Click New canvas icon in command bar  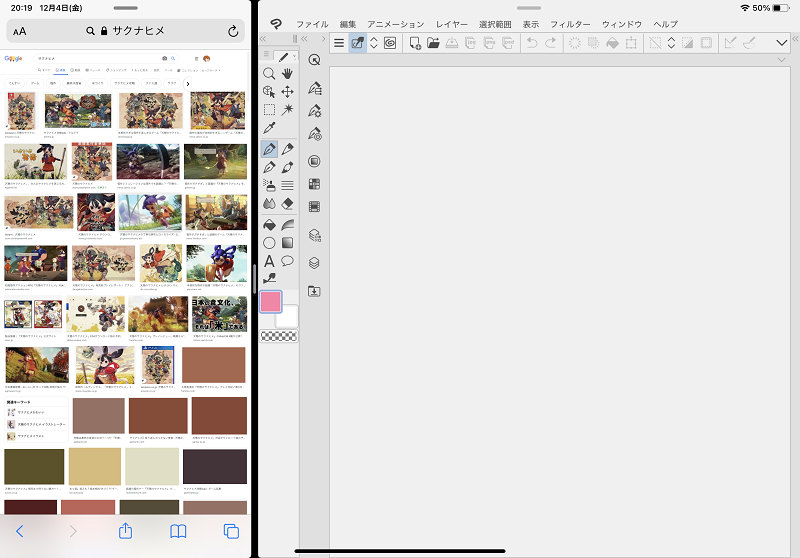coord(415,43)
